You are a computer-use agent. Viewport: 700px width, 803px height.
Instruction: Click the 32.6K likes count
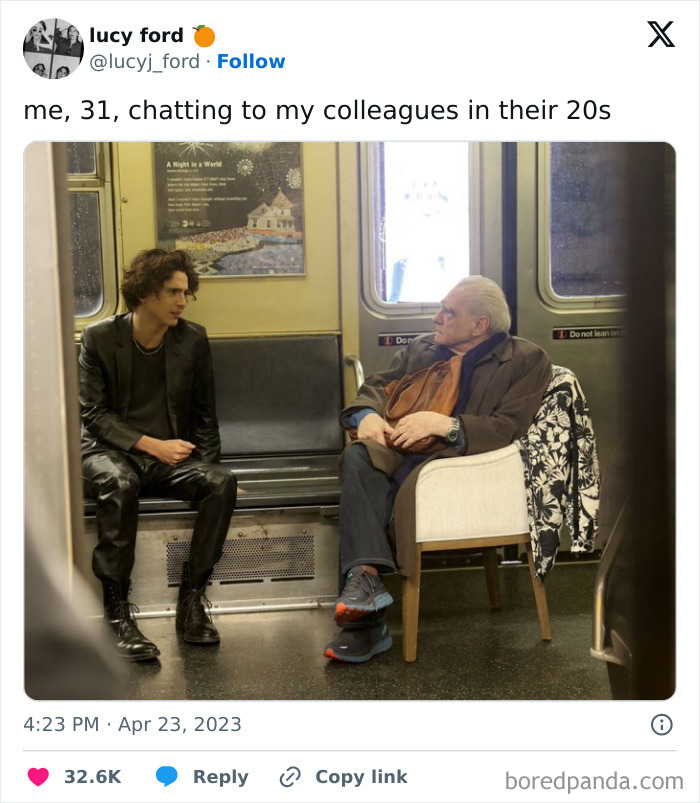click(93, 777)
